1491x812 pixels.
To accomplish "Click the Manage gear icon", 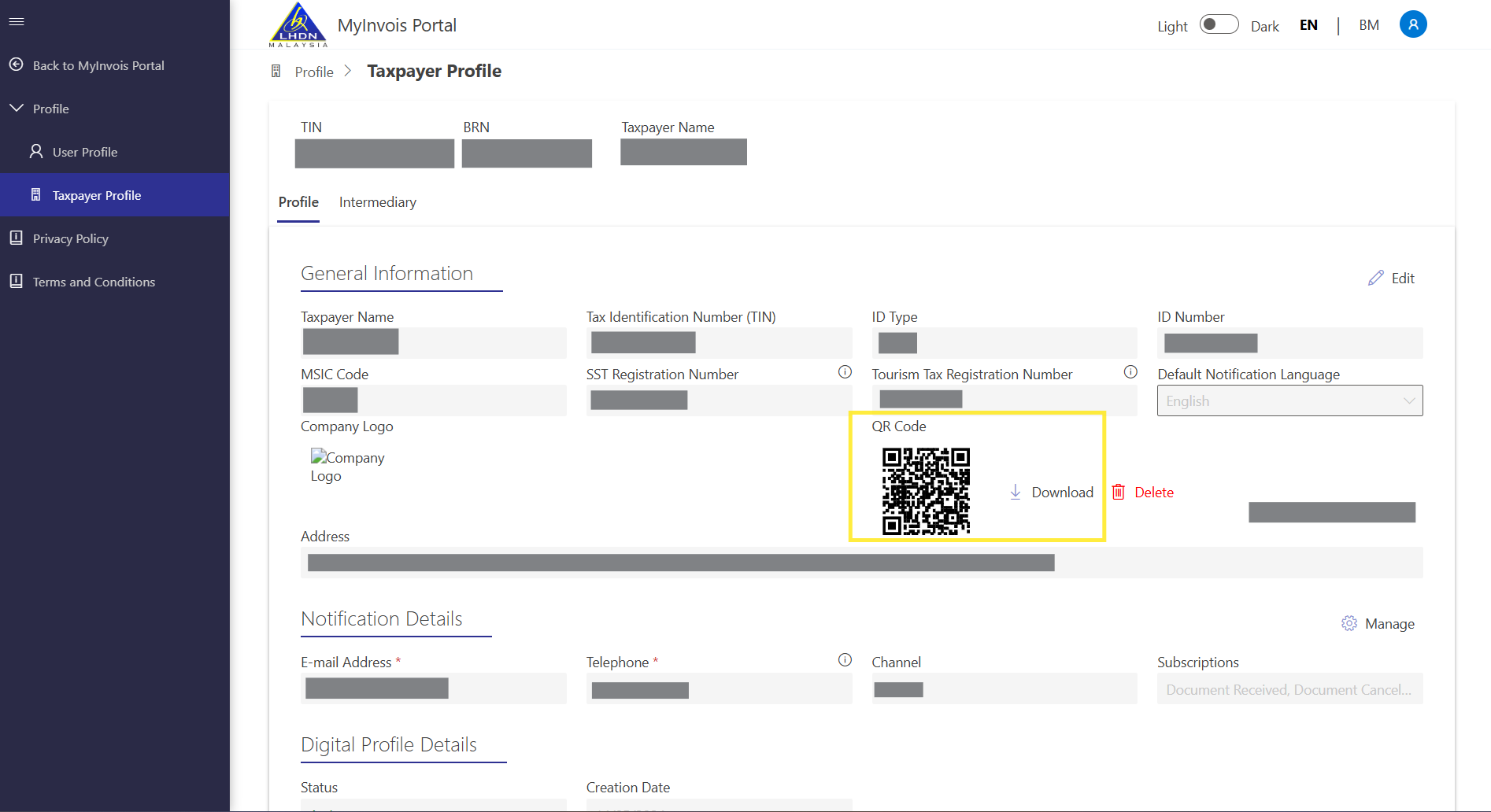I will click(x=1349, y=623).
